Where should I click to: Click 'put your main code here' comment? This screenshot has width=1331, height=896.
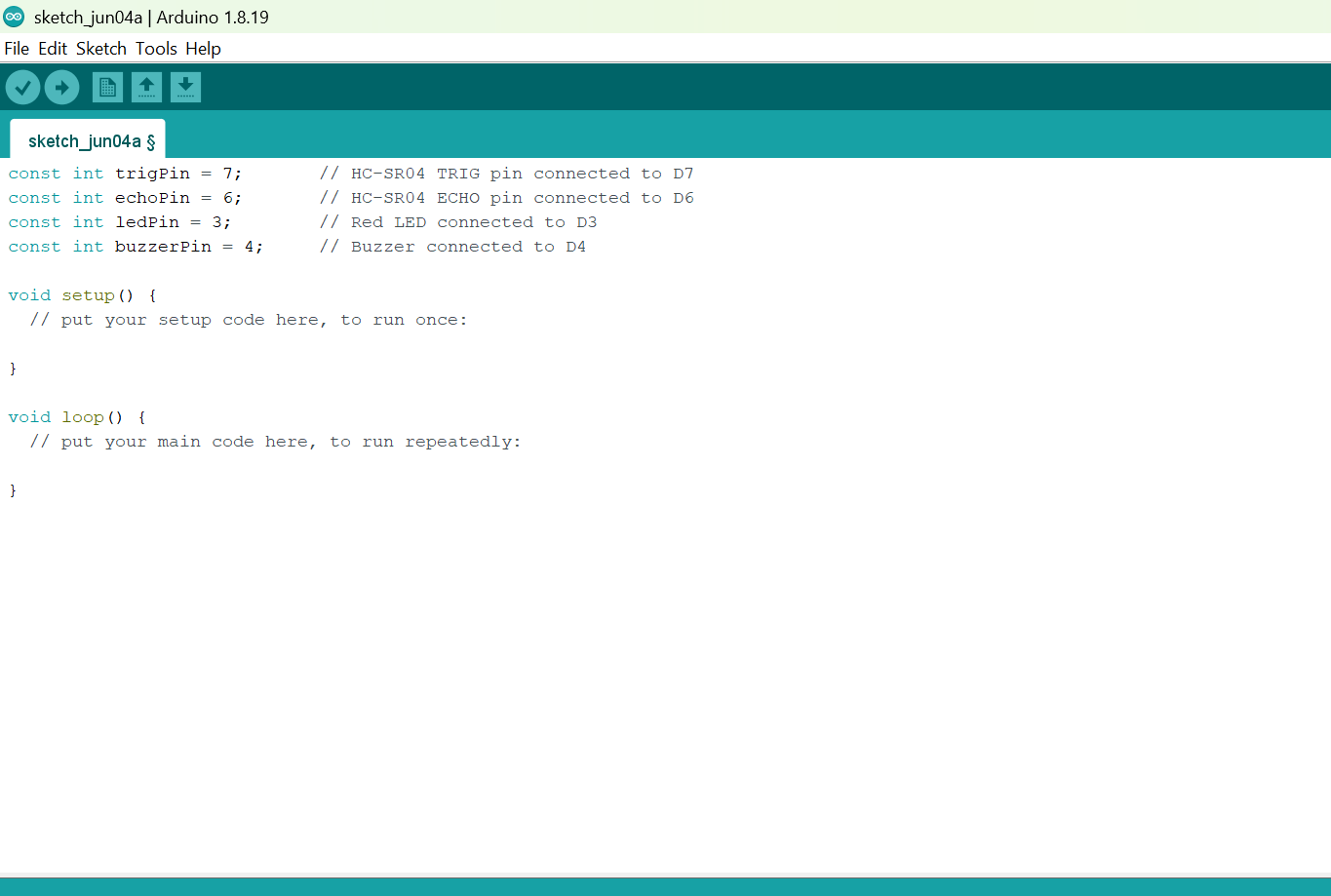276,442
